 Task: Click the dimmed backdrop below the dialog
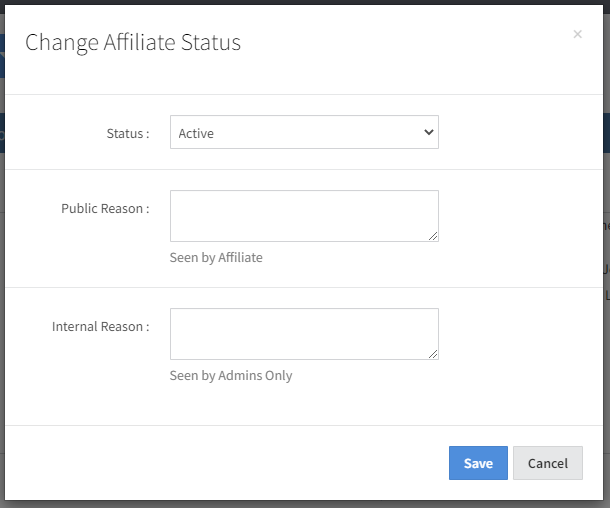[x=300, y=503]
